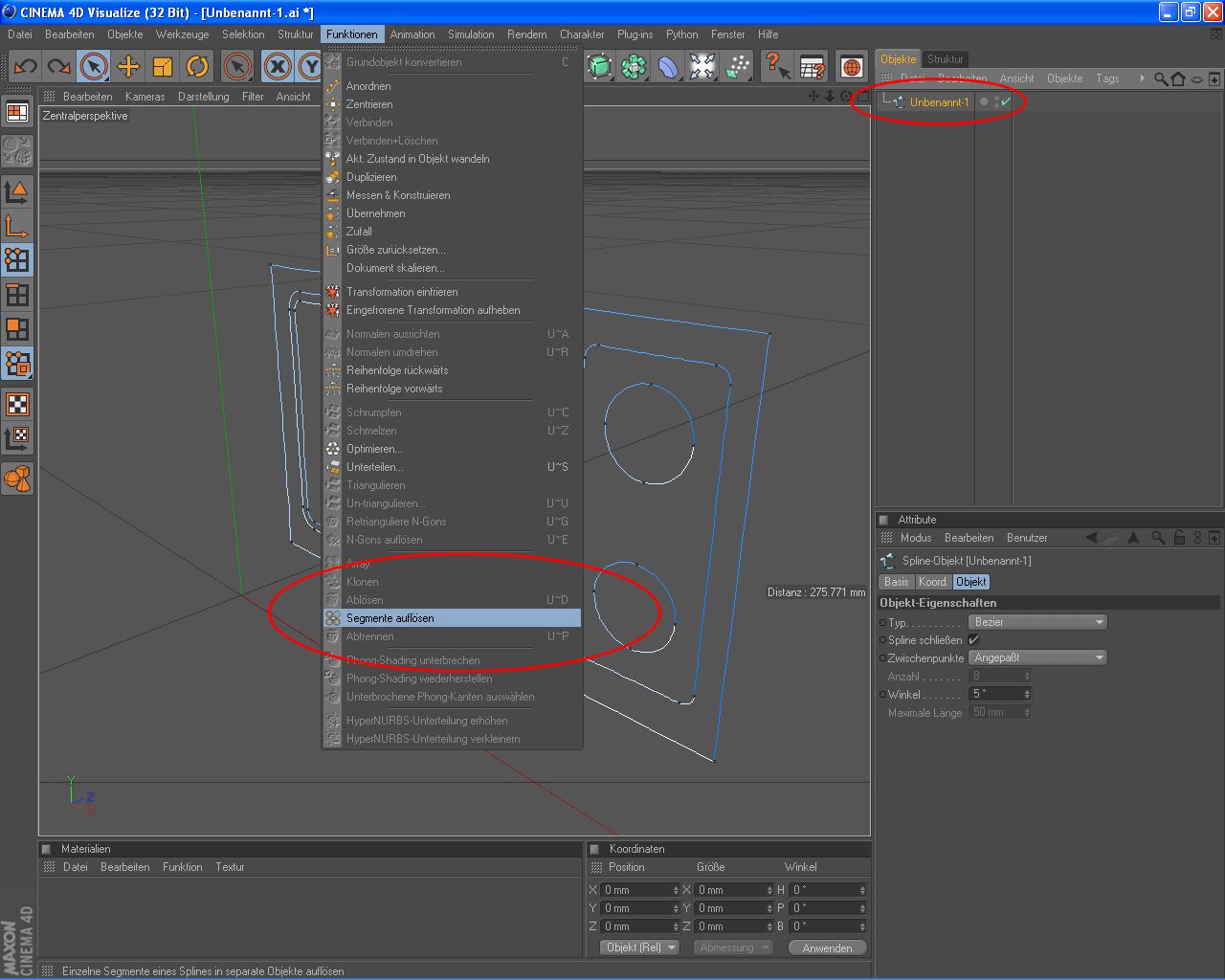Click the eye icon in Objekte manager
The image size is (1225, 980).
tap(1196, 78)
